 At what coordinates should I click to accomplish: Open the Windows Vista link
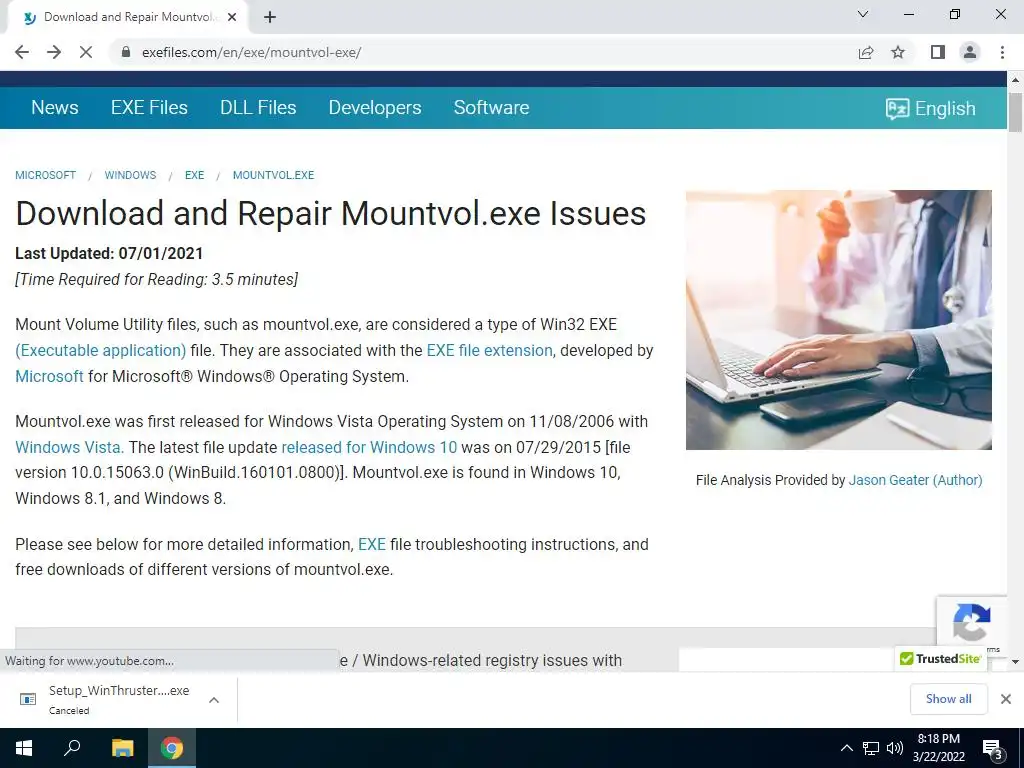point(69,447)
